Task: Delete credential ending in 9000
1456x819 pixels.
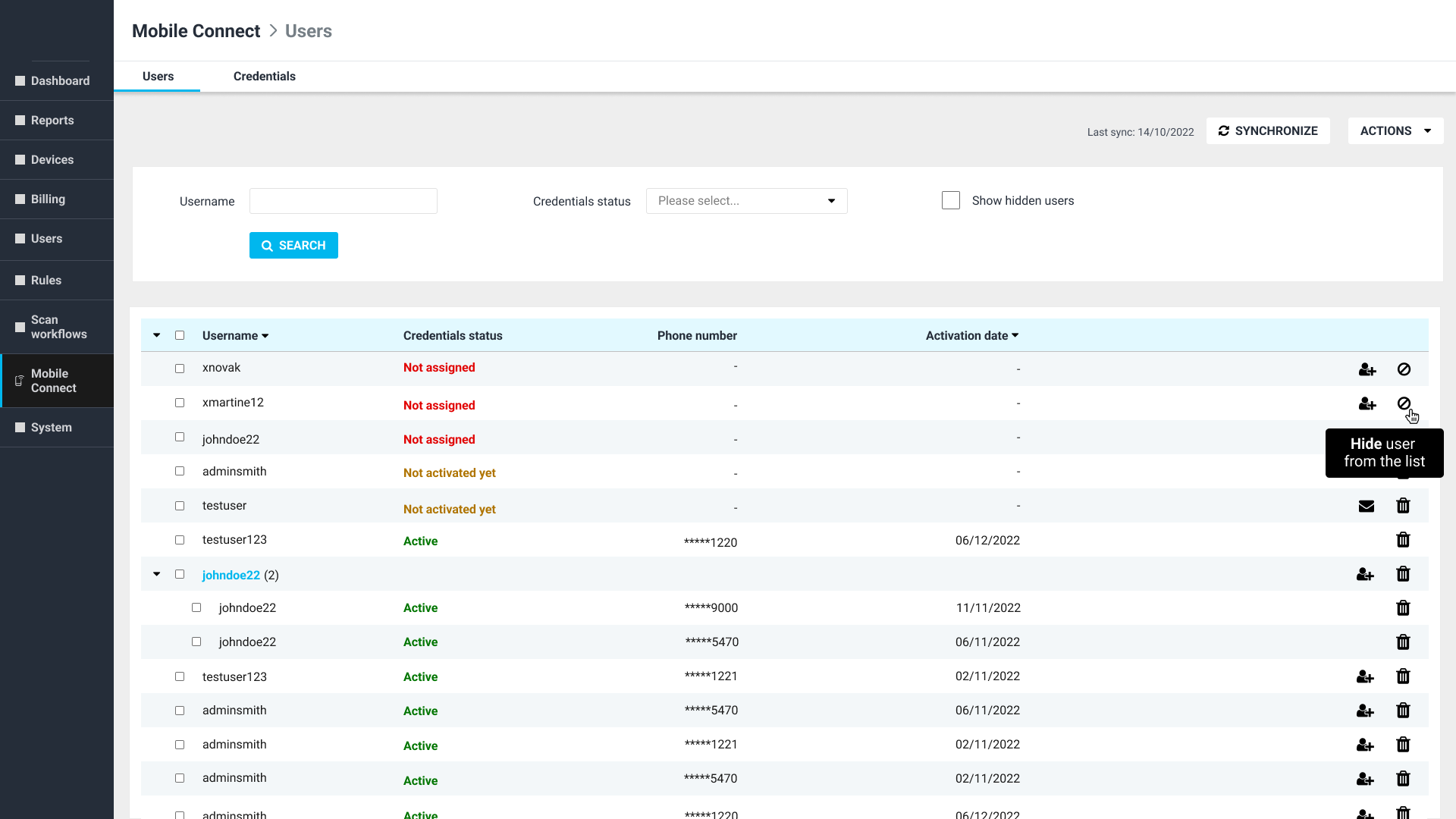Action: click(x=1403, y=608)
